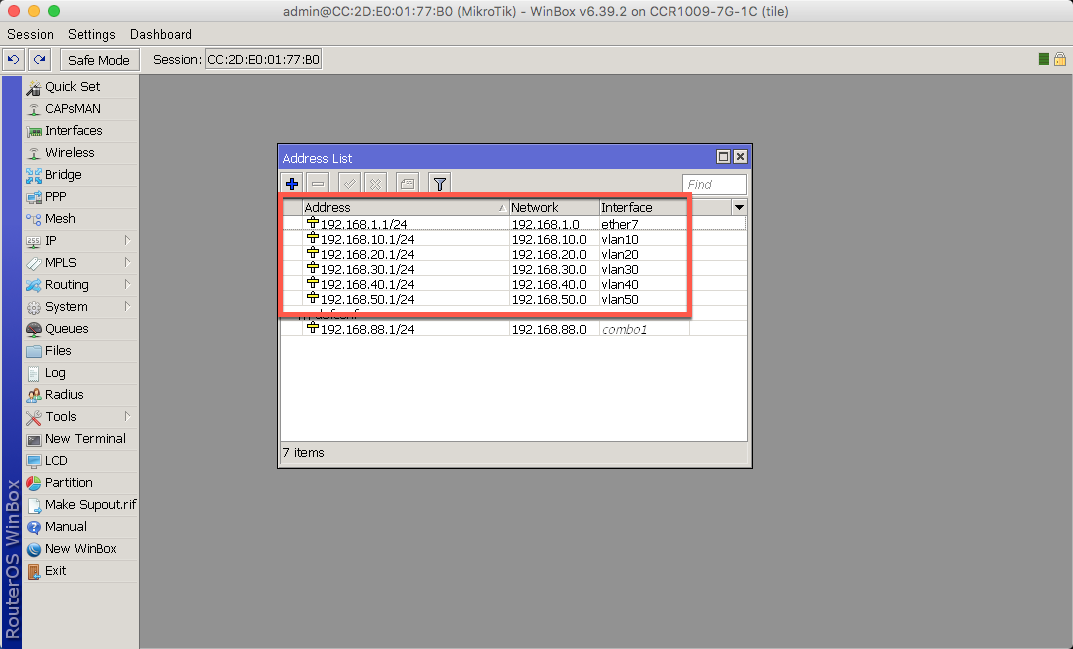Screen dimensions: 1073x649
Task: Open the PPP sidebar item
Action: pos(81,196)
